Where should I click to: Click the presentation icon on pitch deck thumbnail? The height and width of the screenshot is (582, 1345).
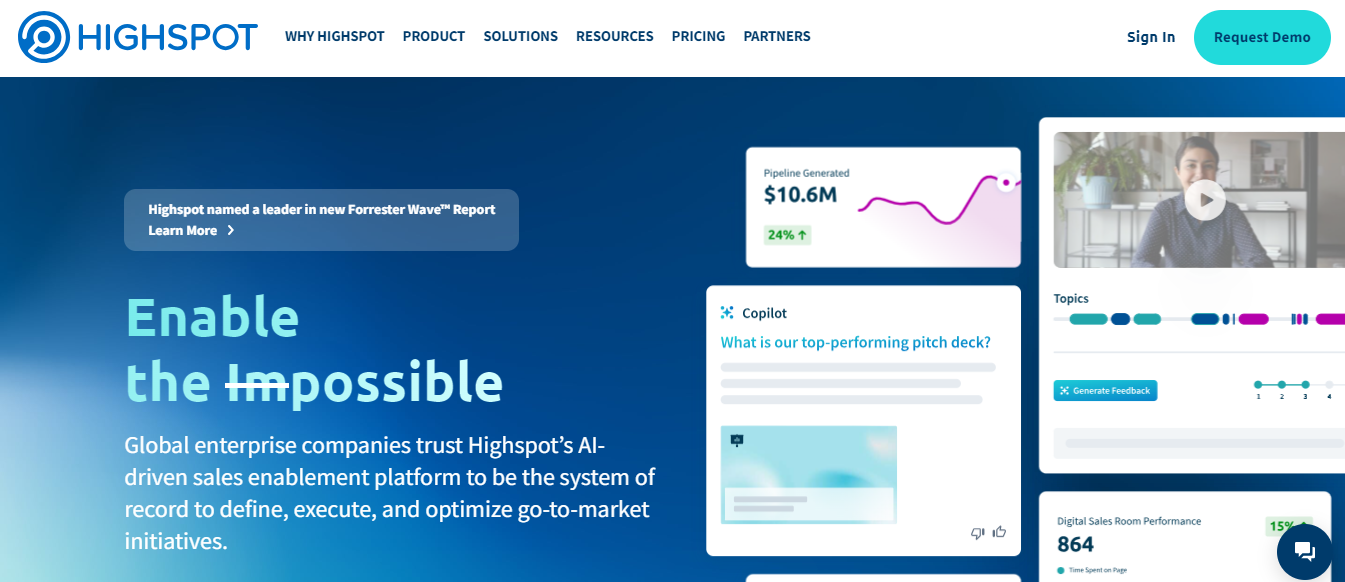(x=737, y=440)
